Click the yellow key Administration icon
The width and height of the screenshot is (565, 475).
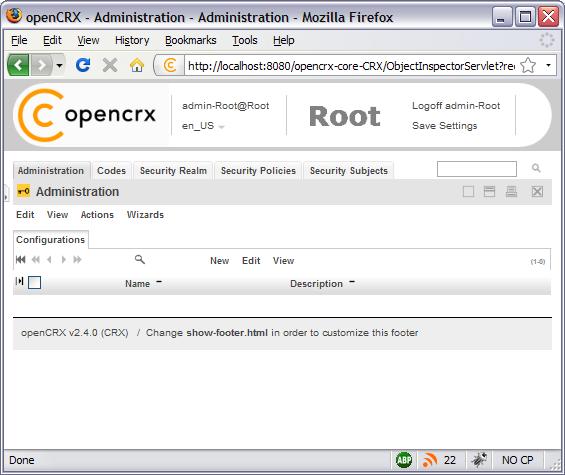click(x=23, y=191)
